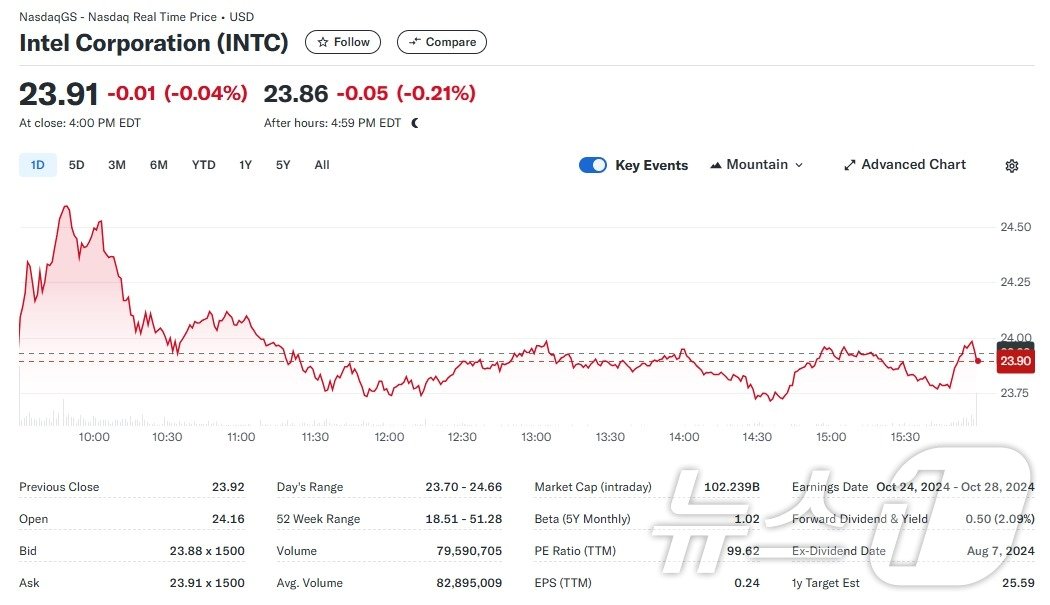The image size is (1050, 605).
Task: Switch to the 1Y chart range
Action: (245, 165)
